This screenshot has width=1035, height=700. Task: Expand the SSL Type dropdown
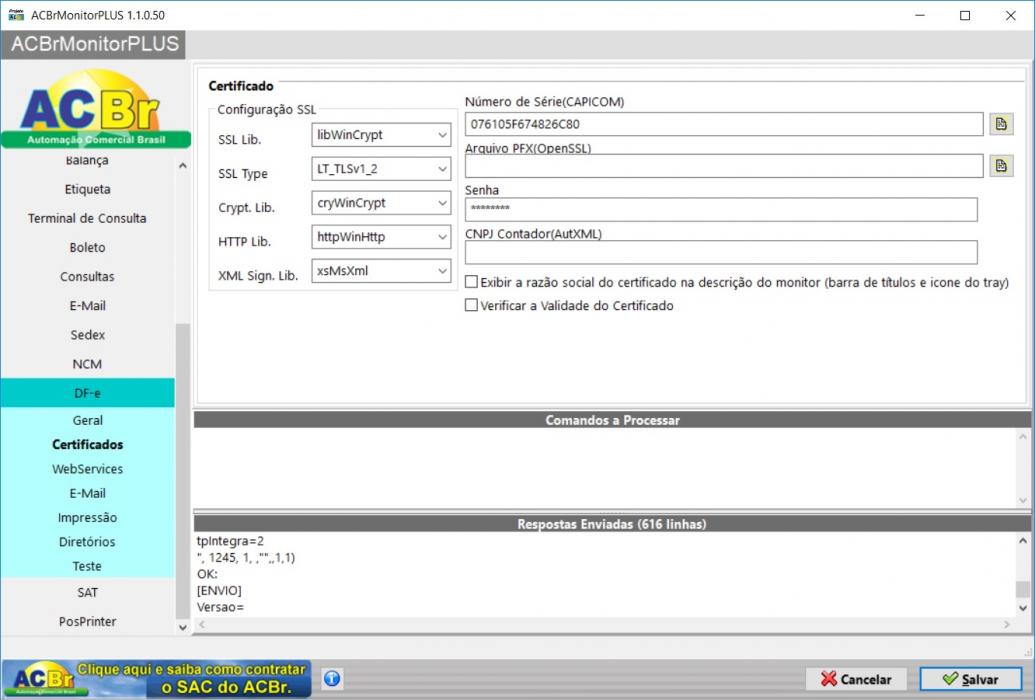pos(381,169)
